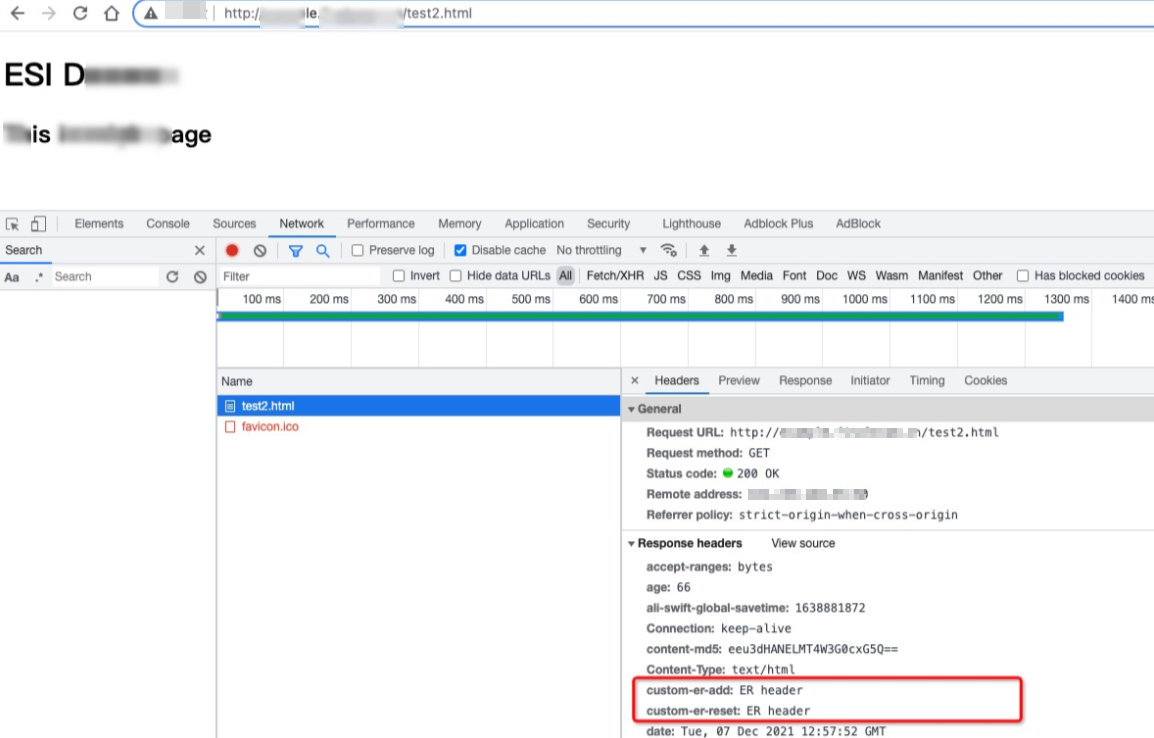Image resolution: width=1154 pixels, height=738 pixels.
Task: Clear the network log icon
Action: click(x=260, y=251)
